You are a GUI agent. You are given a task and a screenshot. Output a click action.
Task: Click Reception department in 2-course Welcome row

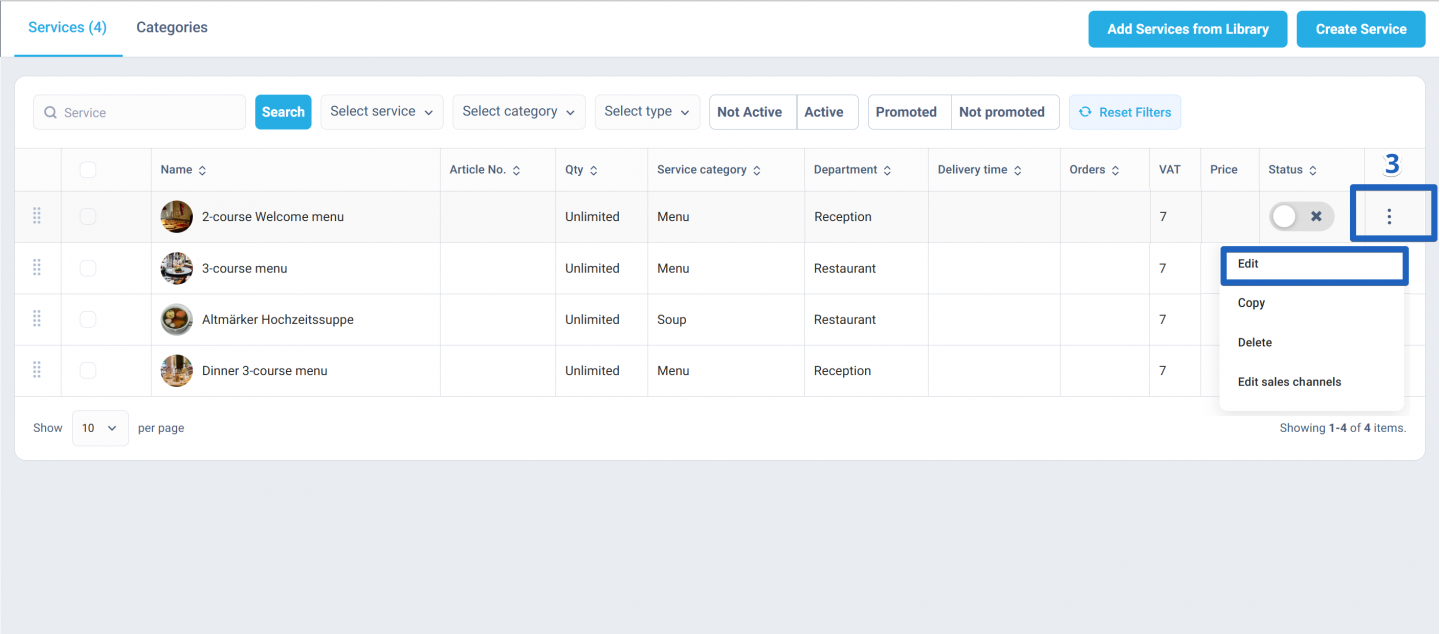coord(843,217)
